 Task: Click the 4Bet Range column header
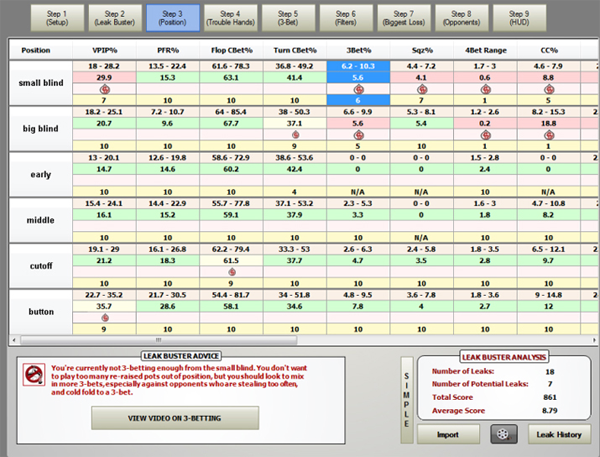tap(486, 50)
